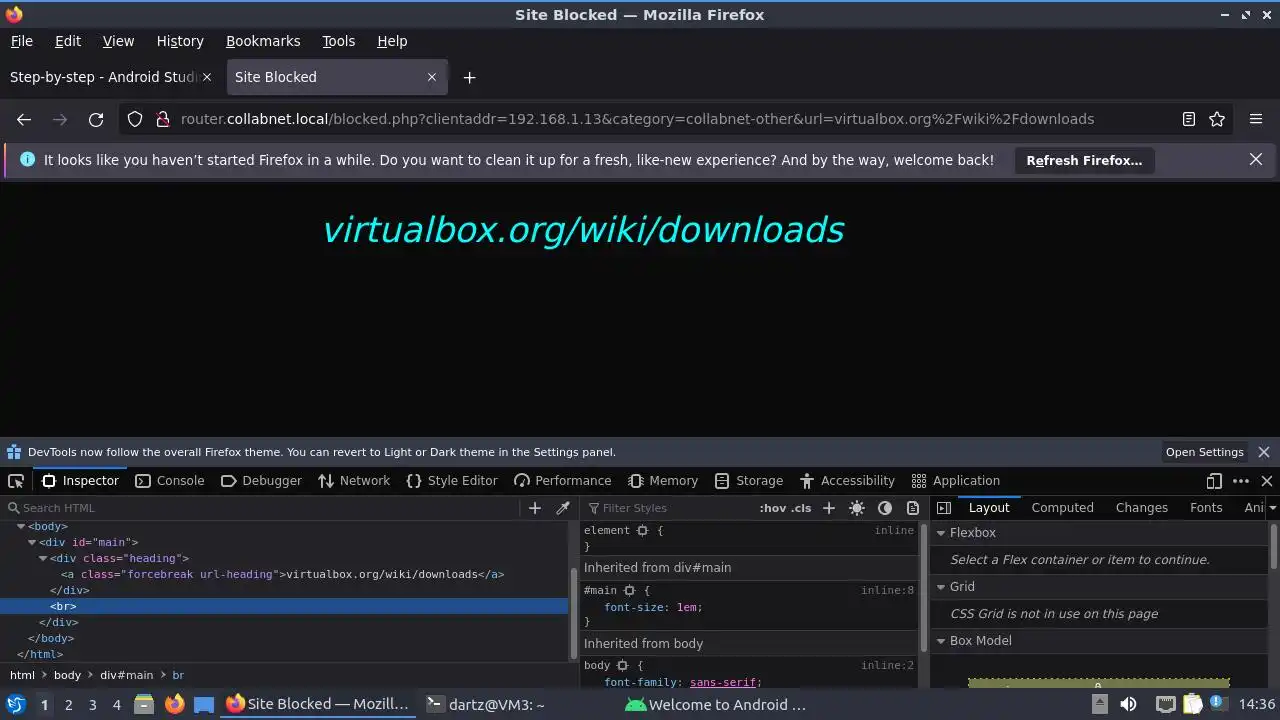
Task: Toggle light color scheme simulation
Action: pos(857,508)
